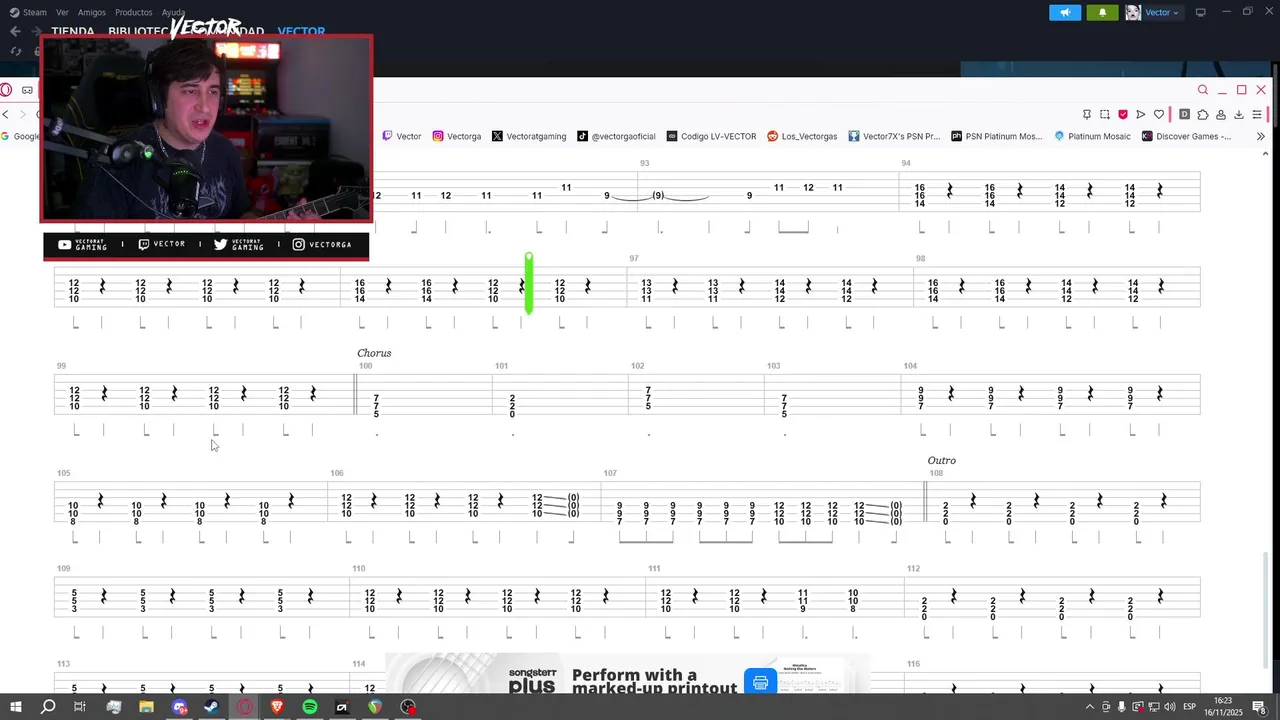The image size is (1280, 720).
Task: Open the Los_Vectorgas bookmark
Action: (802, 136)
